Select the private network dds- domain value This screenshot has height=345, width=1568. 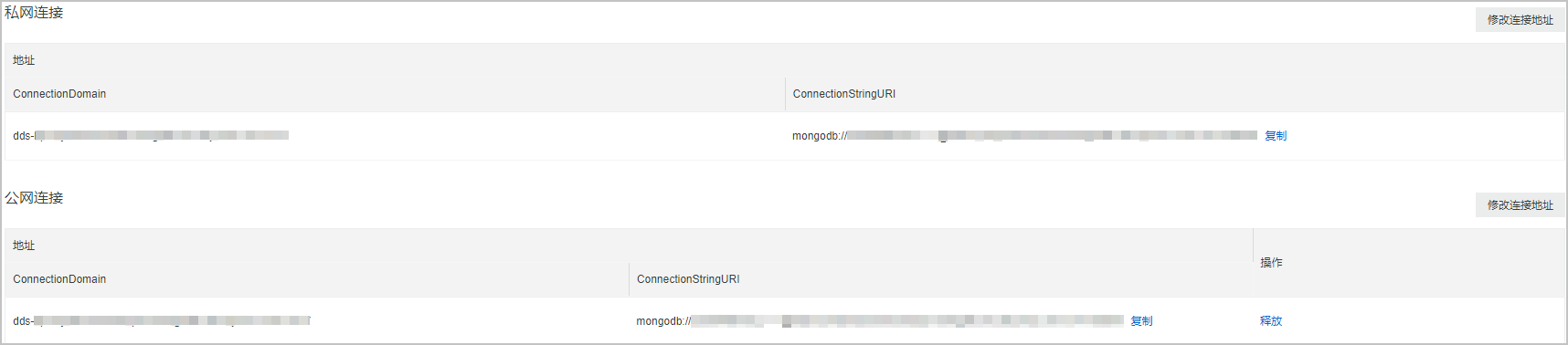(x=151, y=136)
